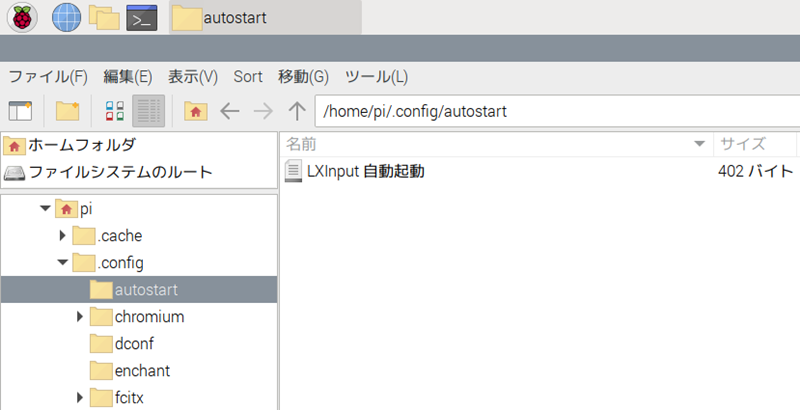
Task: Launch the terminal from the taskbar
Action: click(142, 17)
